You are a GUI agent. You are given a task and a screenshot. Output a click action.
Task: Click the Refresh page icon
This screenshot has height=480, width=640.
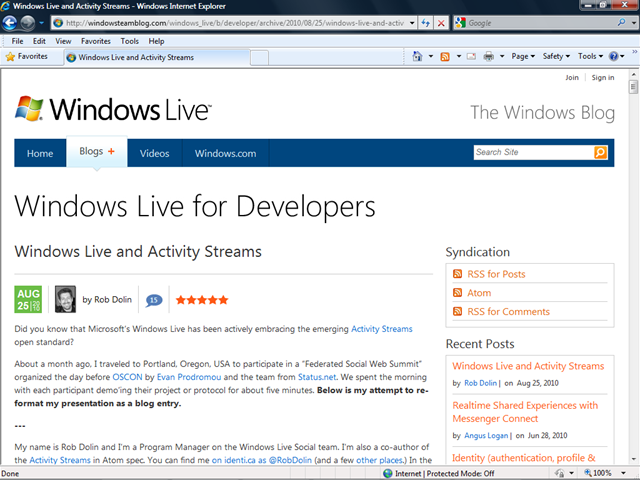pos(425,23)
